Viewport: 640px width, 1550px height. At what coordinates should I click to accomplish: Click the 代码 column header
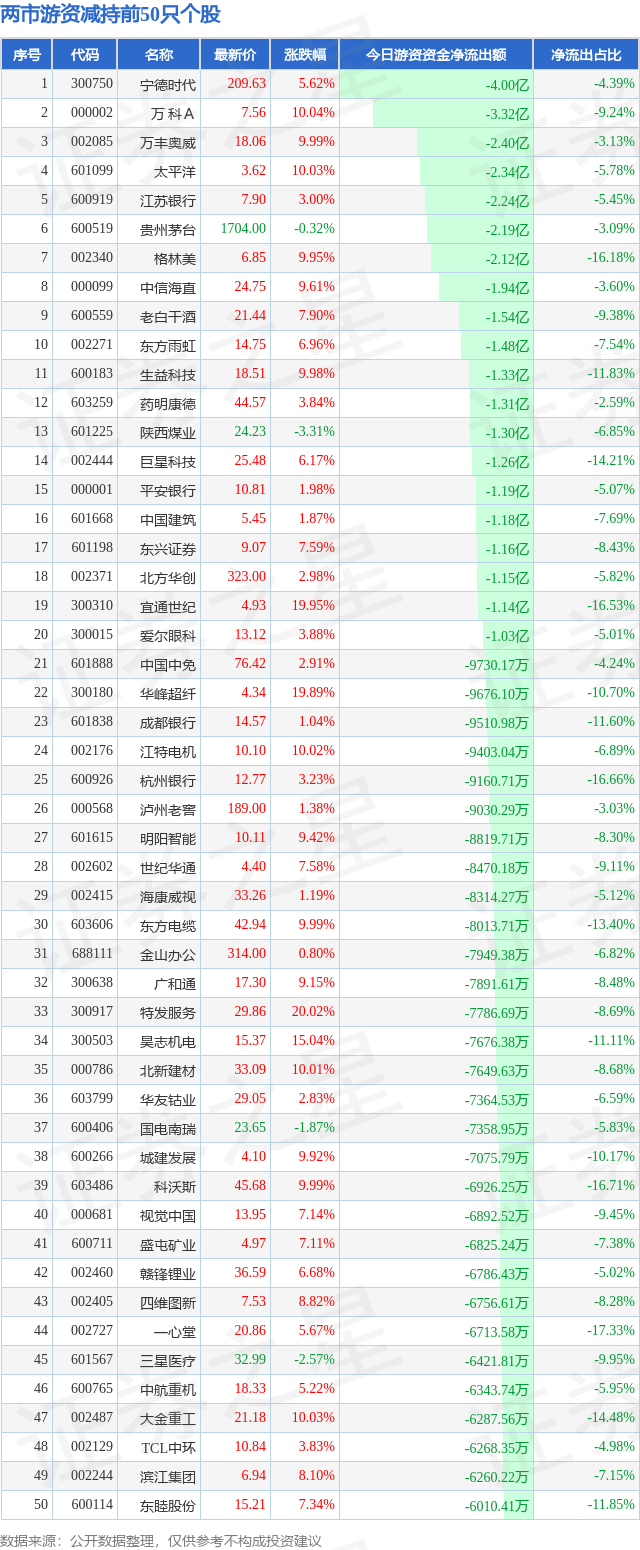click(x=85, y=55)
